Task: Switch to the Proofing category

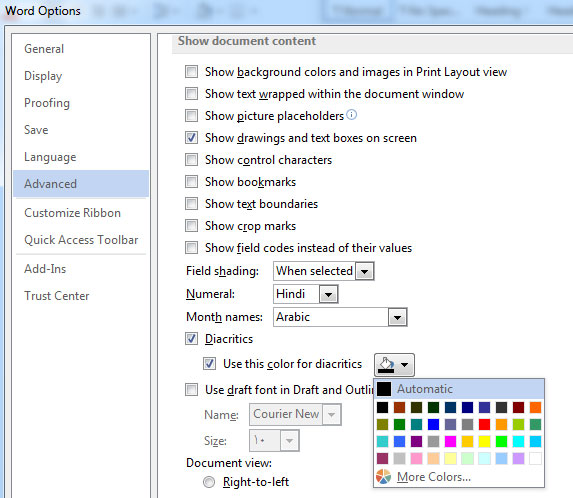Action: (x=47, y=103)
